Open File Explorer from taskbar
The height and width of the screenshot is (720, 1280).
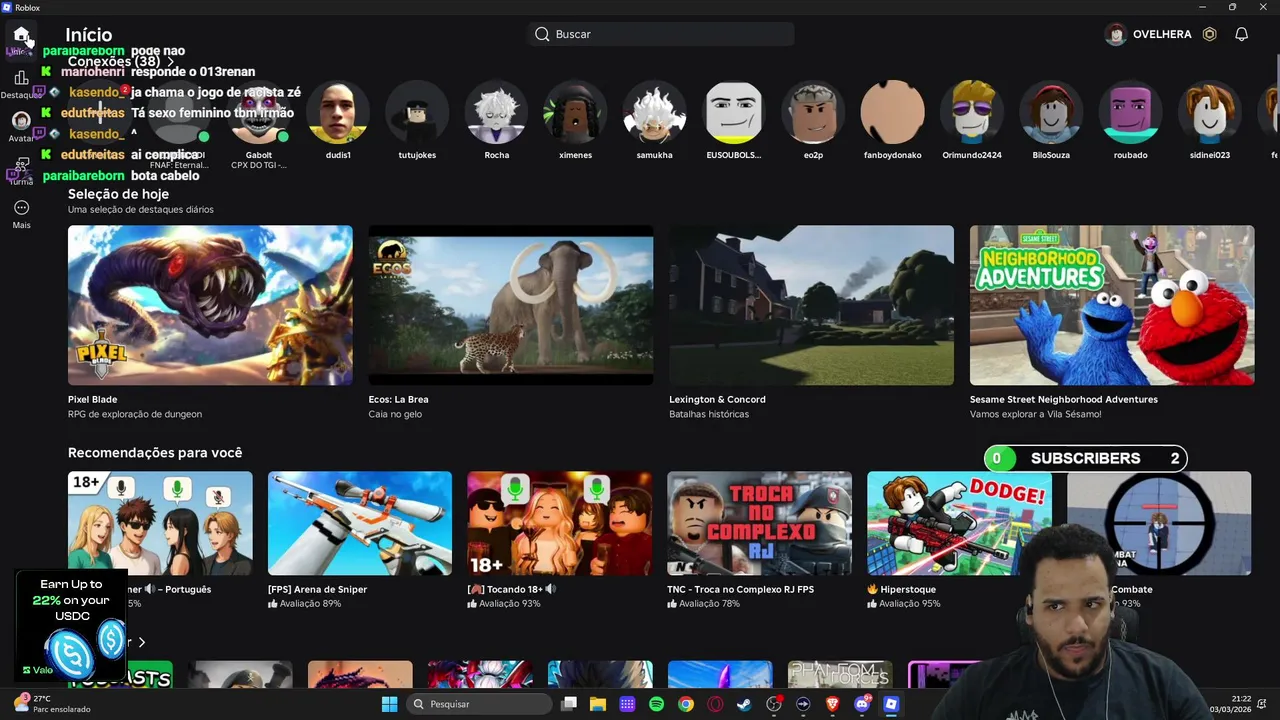[x=598, y=704]
